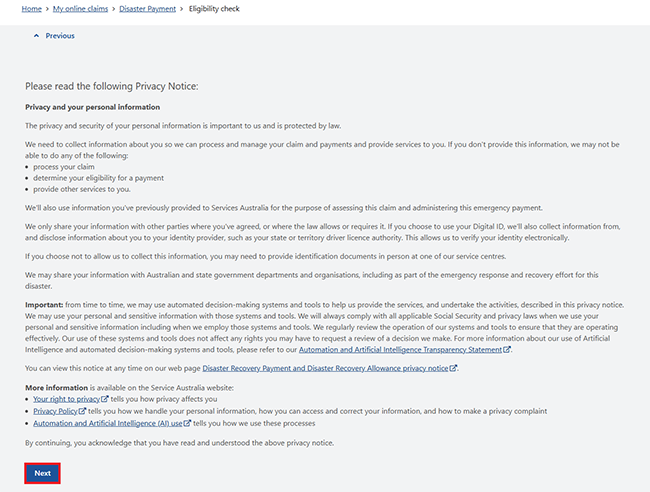Click breadcrumb separator arrow after My online claims

tap(114, 9)
